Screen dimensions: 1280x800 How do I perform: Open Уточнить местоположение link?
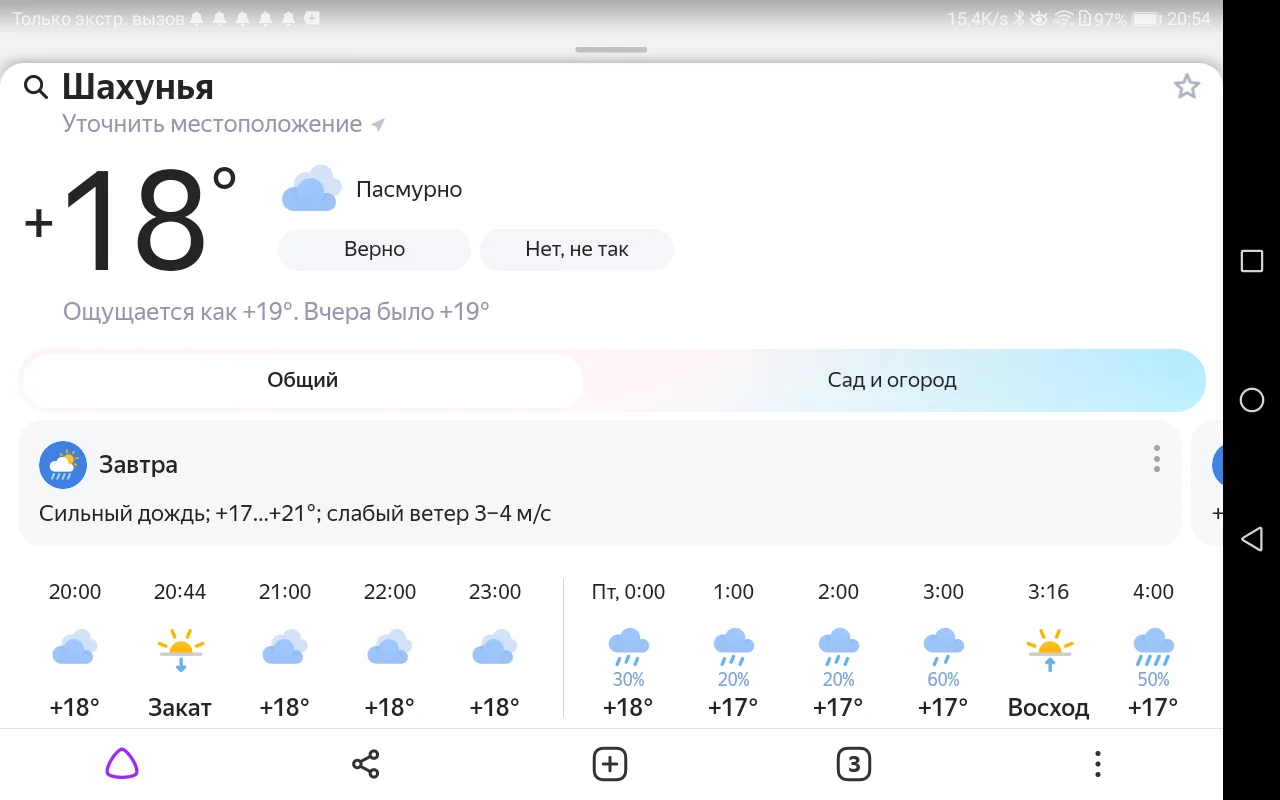[x=211, y=123]
